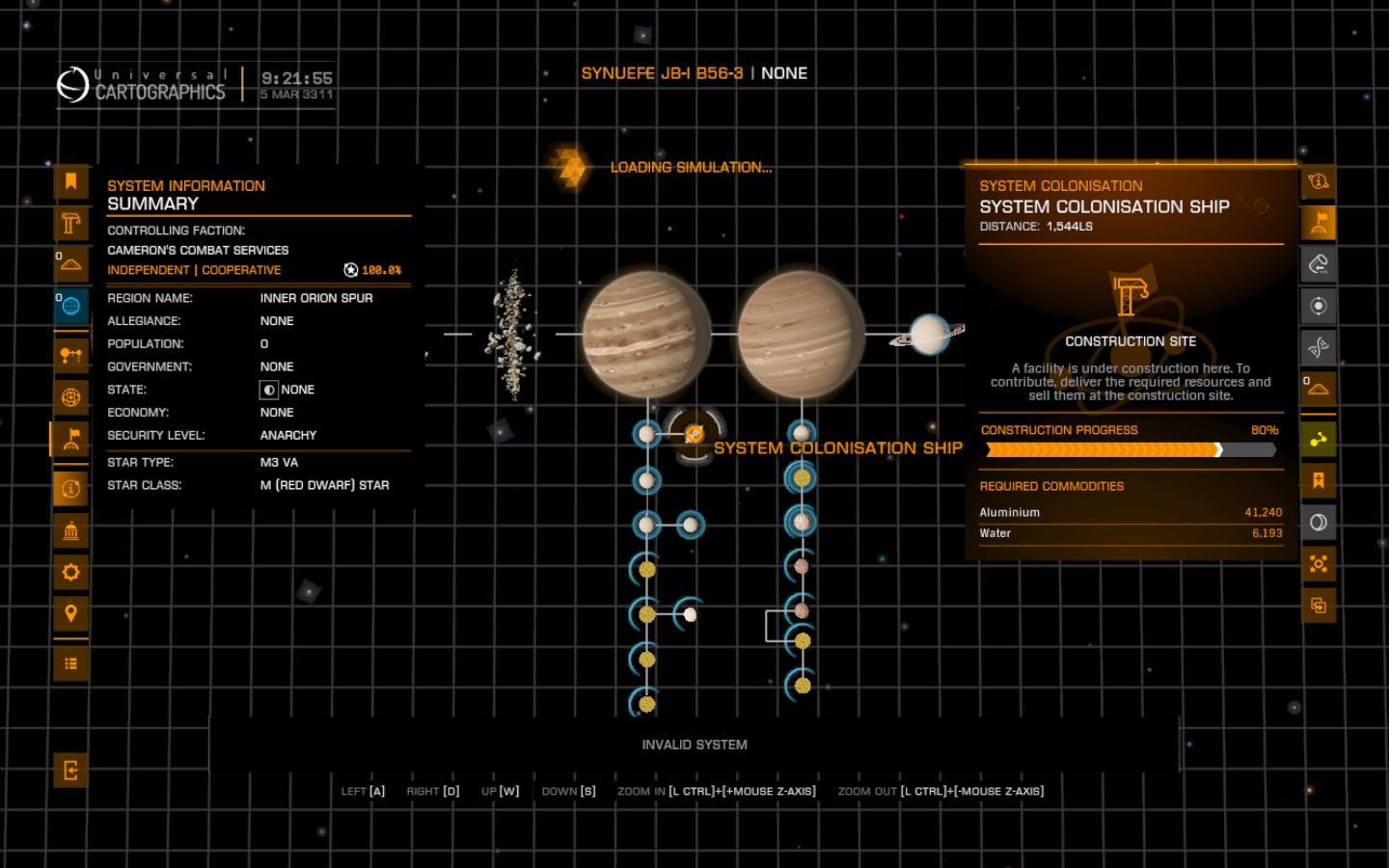The height and width of the screenshot is (868, 1389).
Task: Click the yellow plot route icon
Action: click(1319, 439)
